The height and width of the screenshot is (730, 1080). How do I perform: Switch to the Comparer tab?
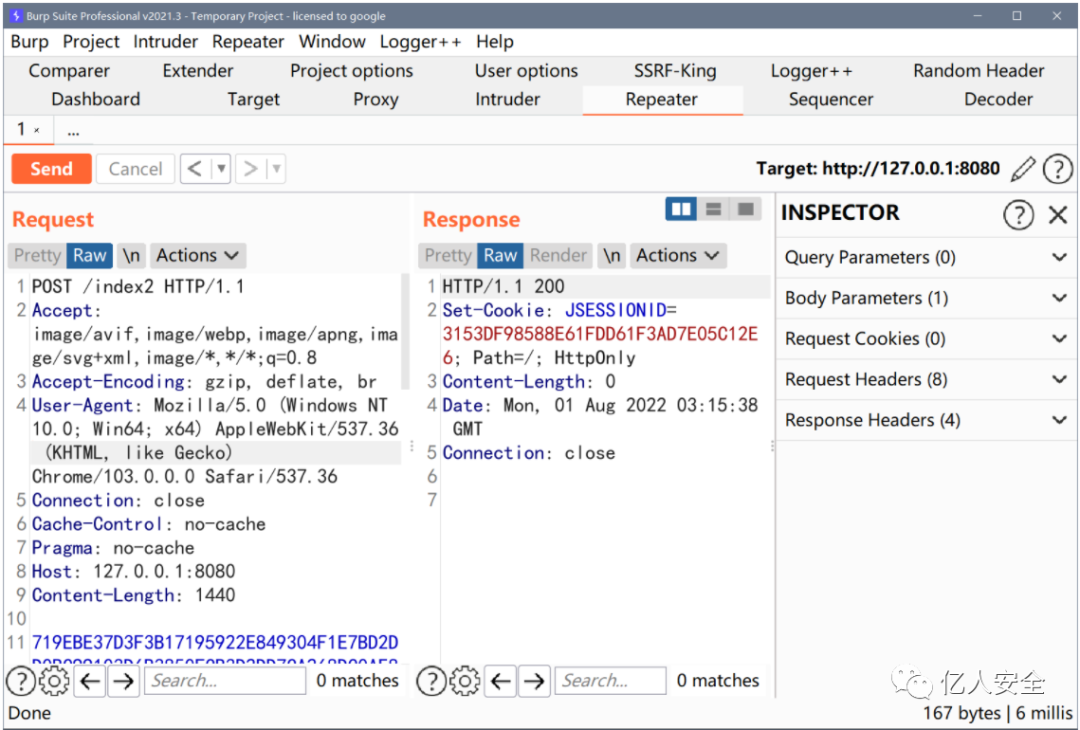(69, 71)
